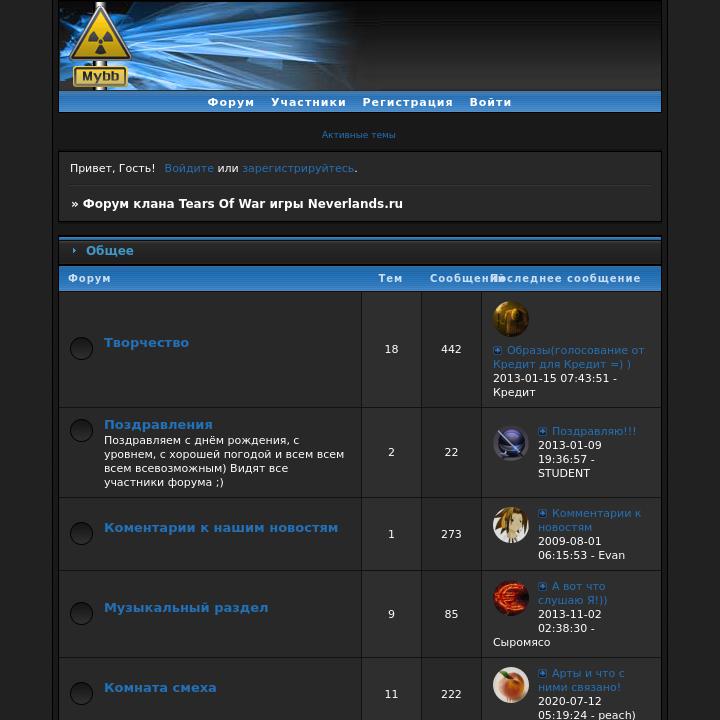Image resolution: width=720 pixels, height=720 pixels.
Task: Follow the Войдите link in greeting
Action: (x=189, y=169)
